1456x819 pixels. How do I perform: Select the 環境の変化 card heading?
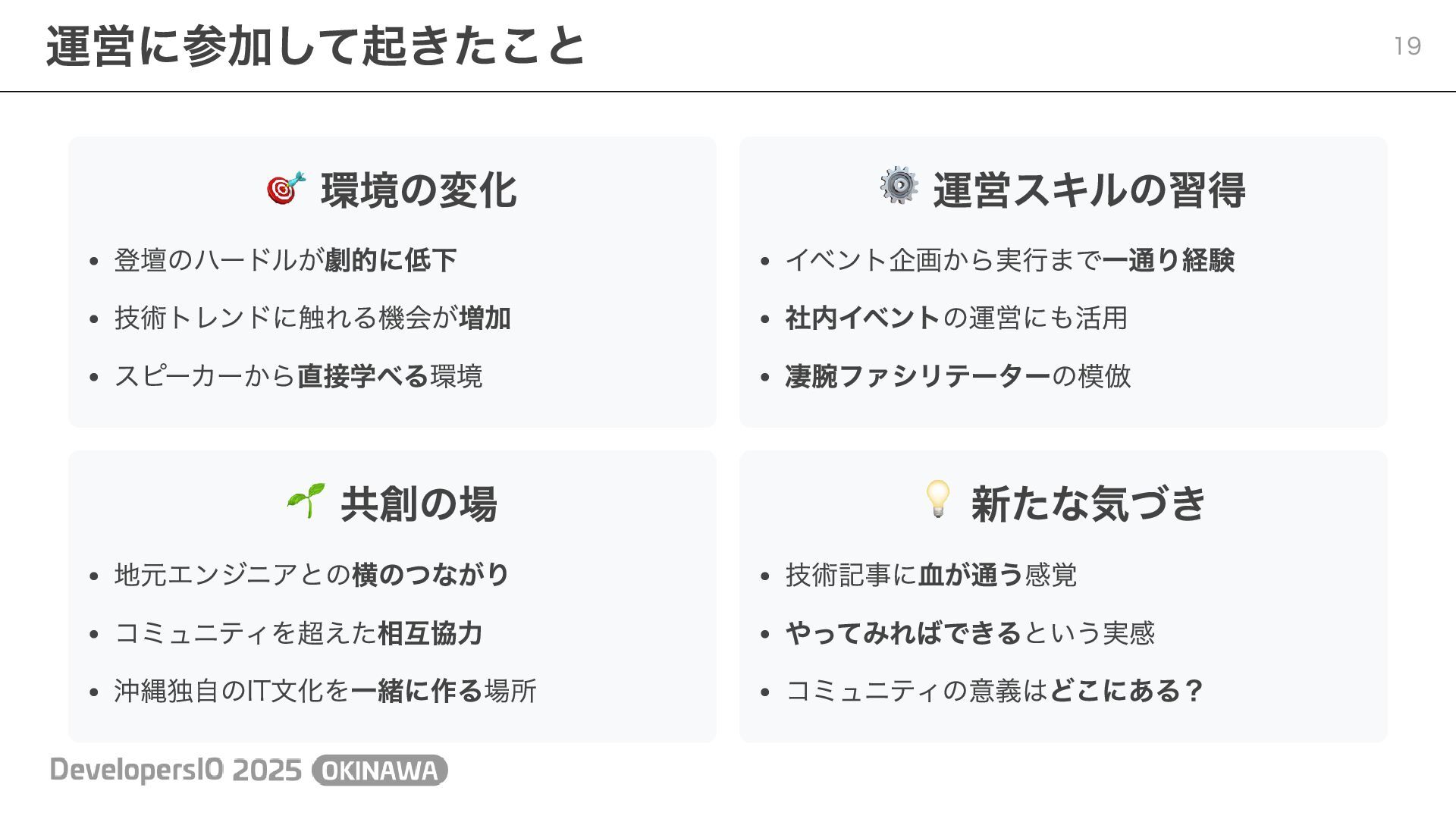[419, 190]
